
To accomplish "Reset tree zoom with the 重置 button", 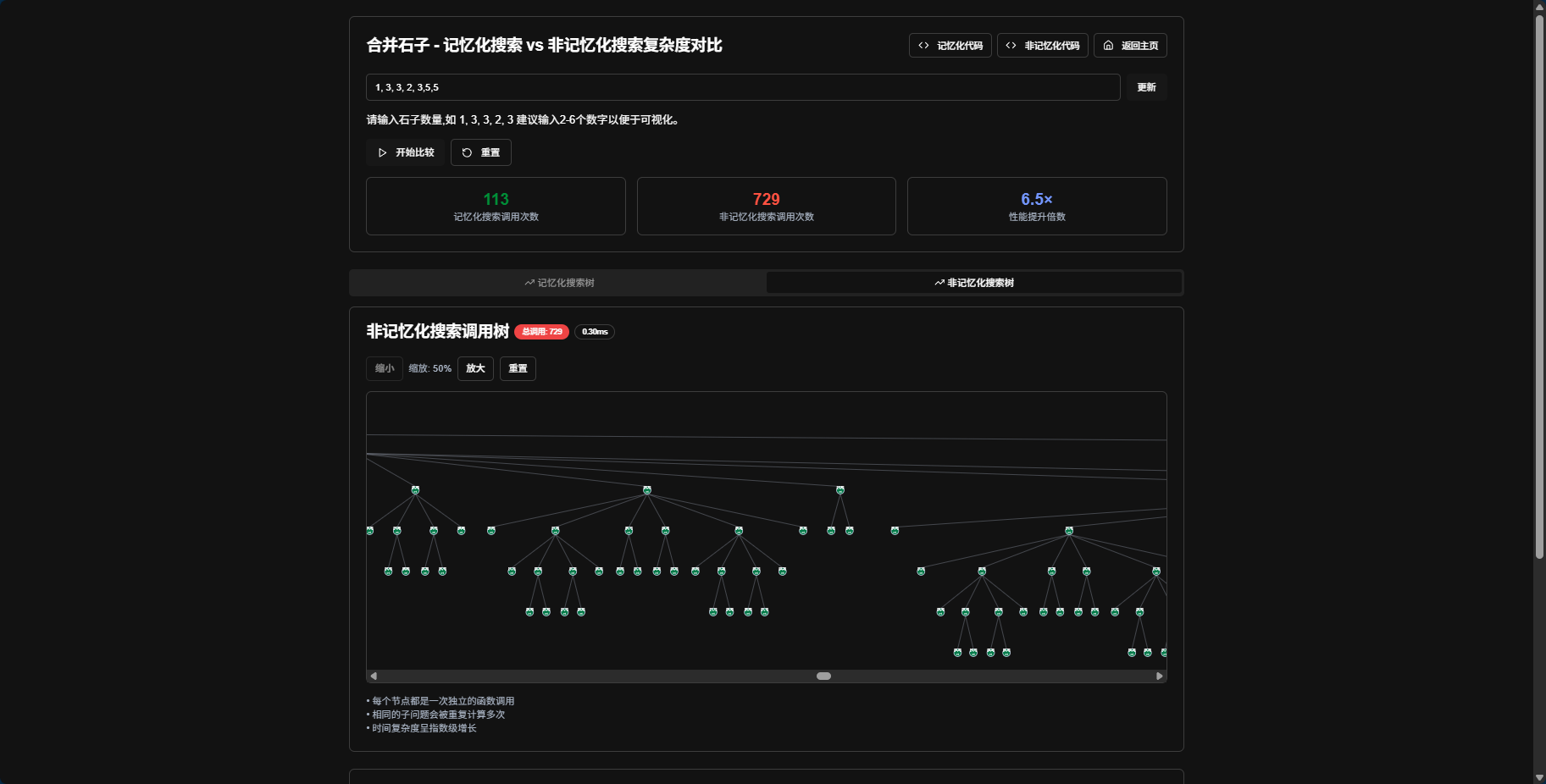I will 518,368.
